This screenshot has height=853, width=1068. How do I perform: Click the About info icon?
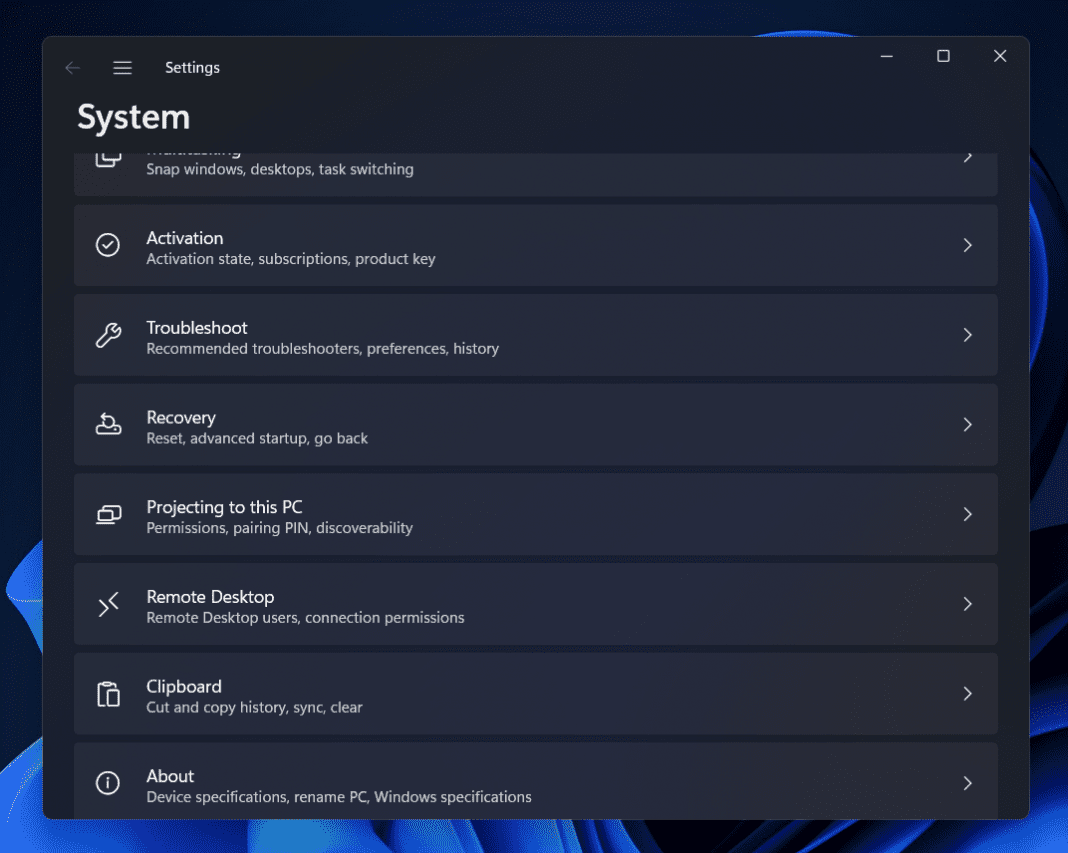click(x=108, y=783)
